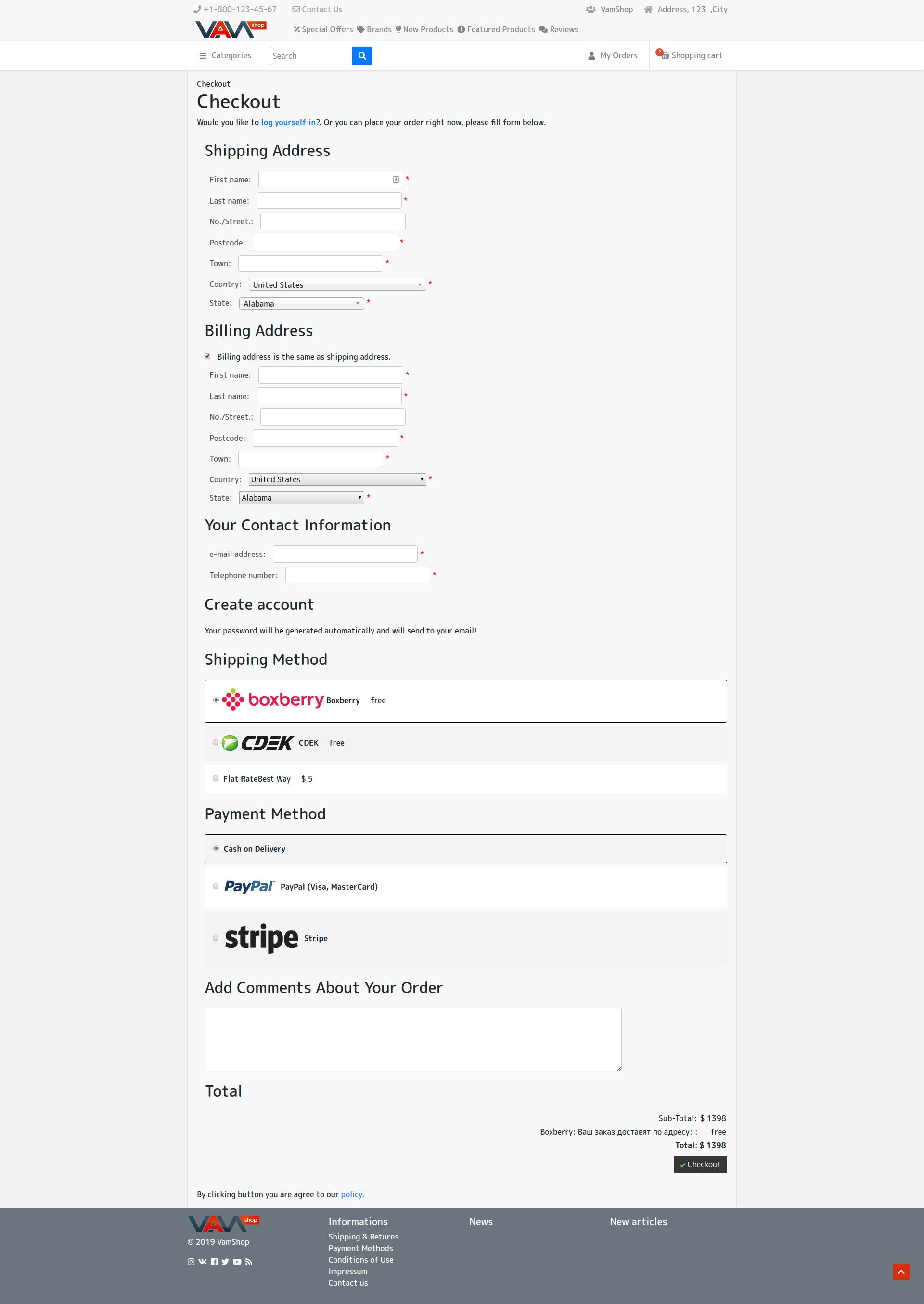Open the Categories menu

[225, 55]
